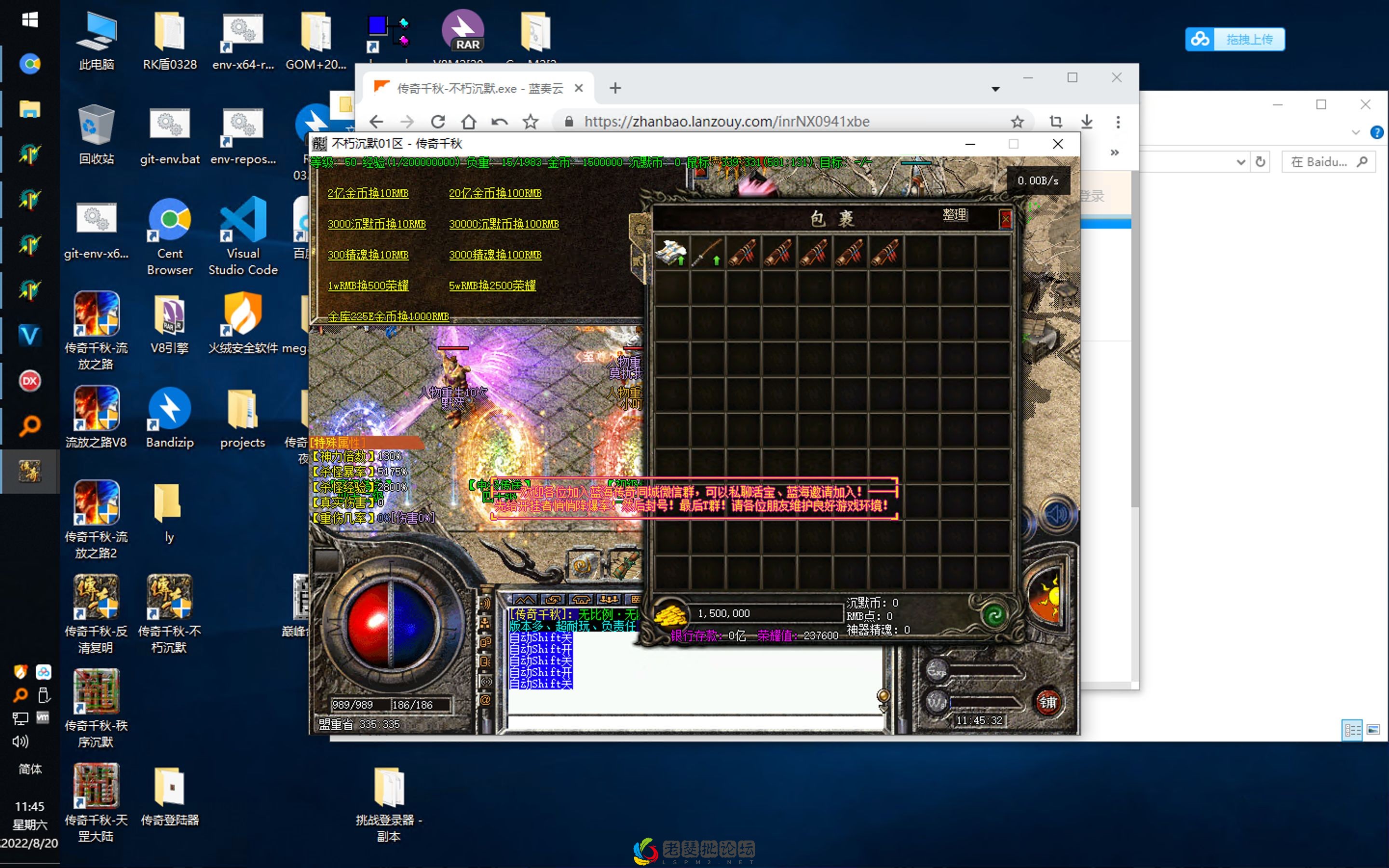1389x868 pixels.
Task: Click the 1wRMB换500荣耀 link
Action: (x=368, y=286)
